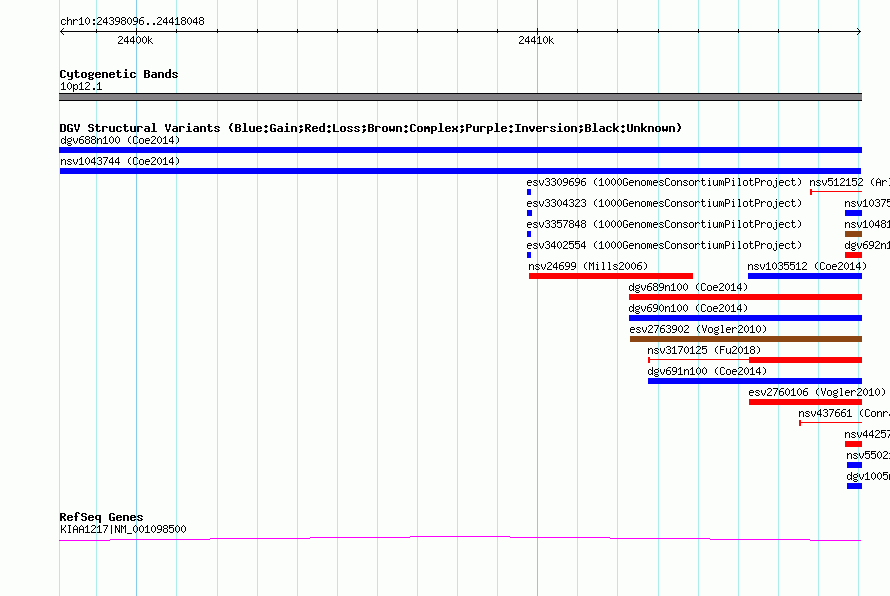
Task: Select the Cytogenetic Bands track title
Action: [x=119, y=74]
